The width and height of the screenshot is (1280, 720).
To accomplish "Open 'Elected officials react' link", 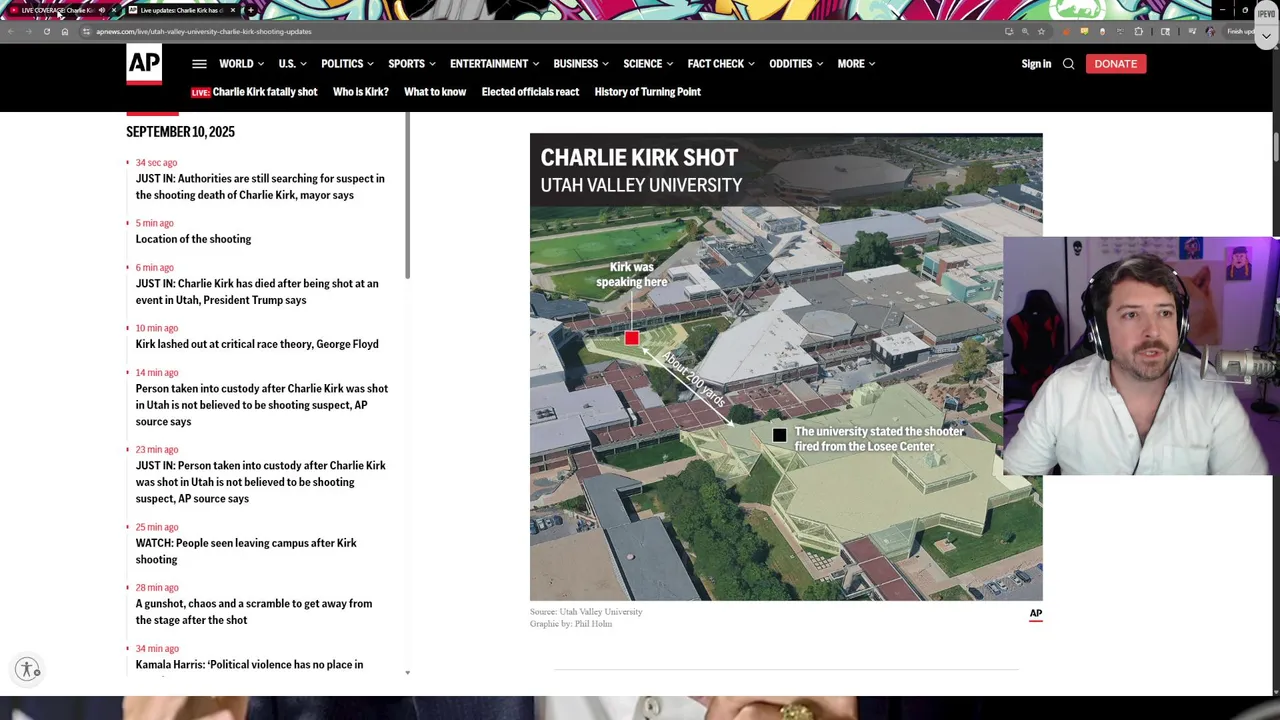I will click(530, 92).
